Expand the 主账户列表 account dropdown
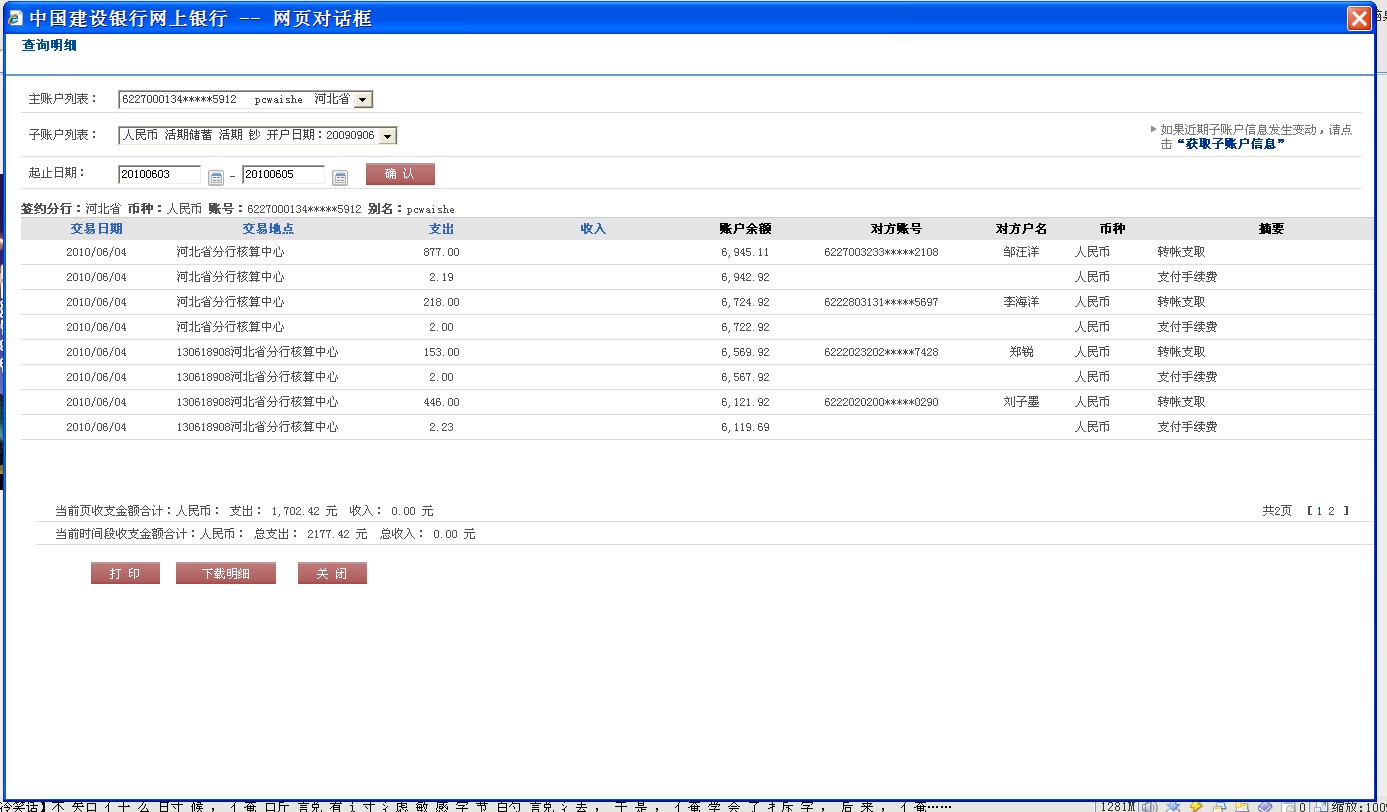The width and height of the screenshot is (1387, 812). pyautogui.click(x=363, y=99)
